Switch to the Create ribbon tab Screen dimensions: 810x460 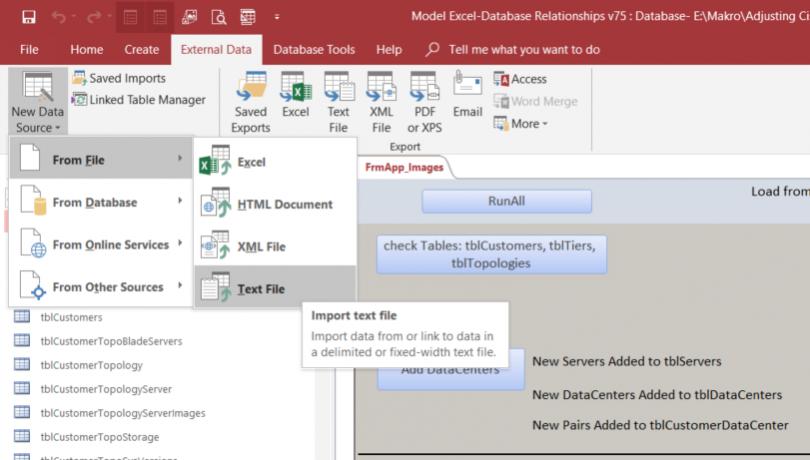(x=142, y=50)
